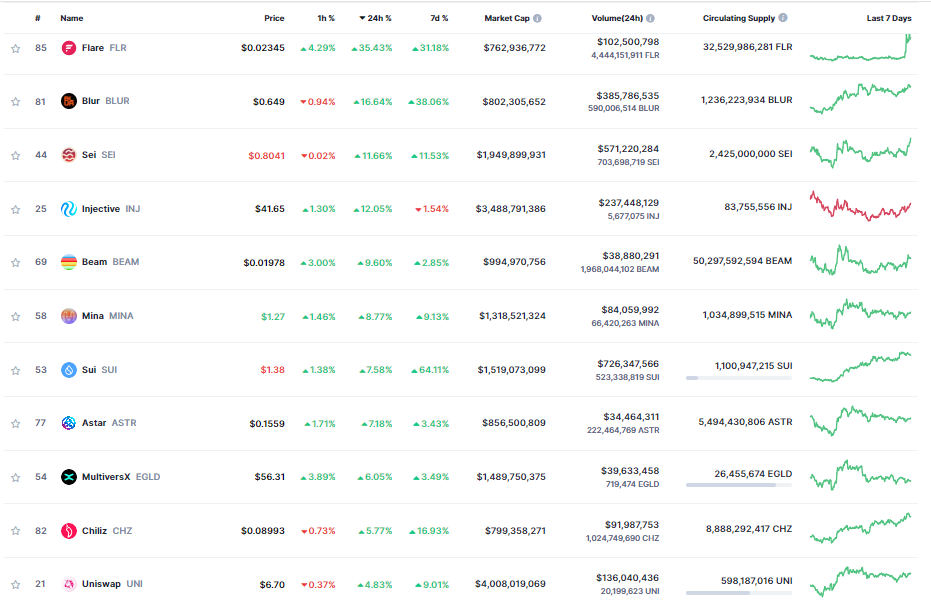Viewport: 931px width, 601px height.
Task: Click the Flare coin logo
Action: [69, 48]
